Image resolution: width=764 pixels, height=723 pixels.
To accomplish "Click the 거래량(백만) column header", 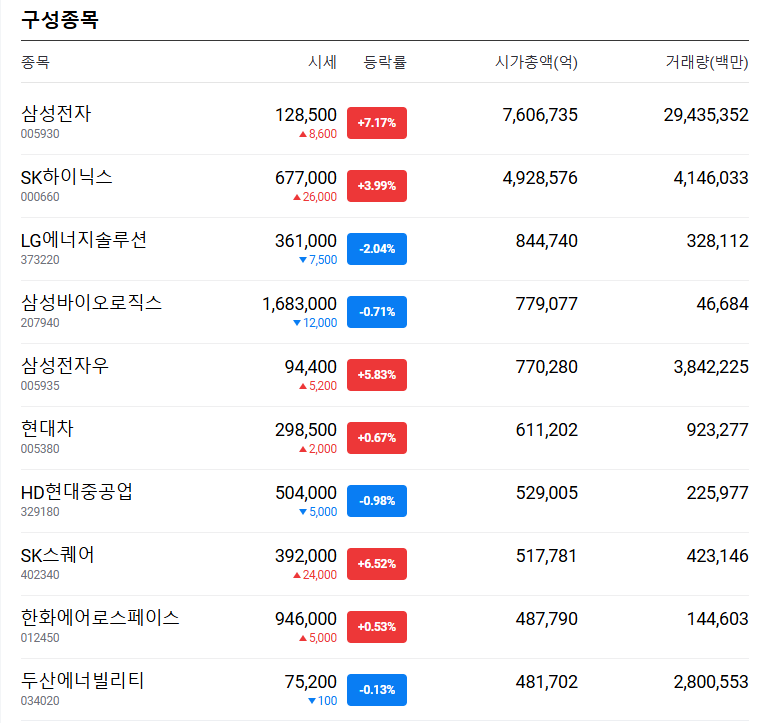I will tap(707, 62).
